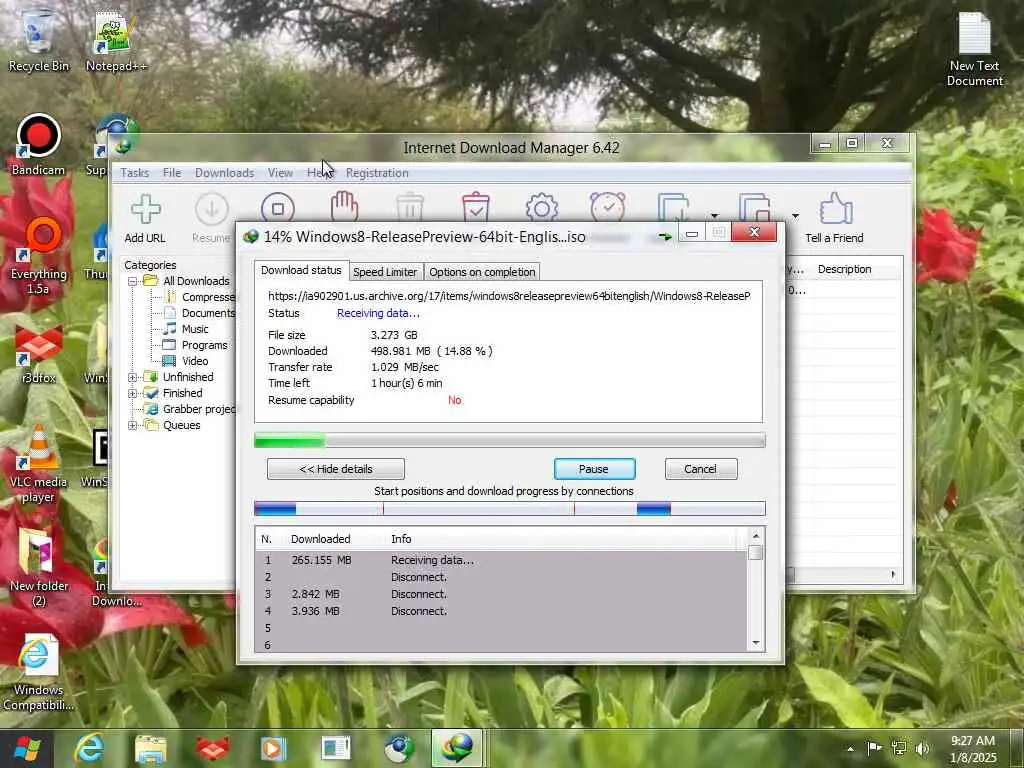Collapse the All Downloads tree node

coord(133,281)
